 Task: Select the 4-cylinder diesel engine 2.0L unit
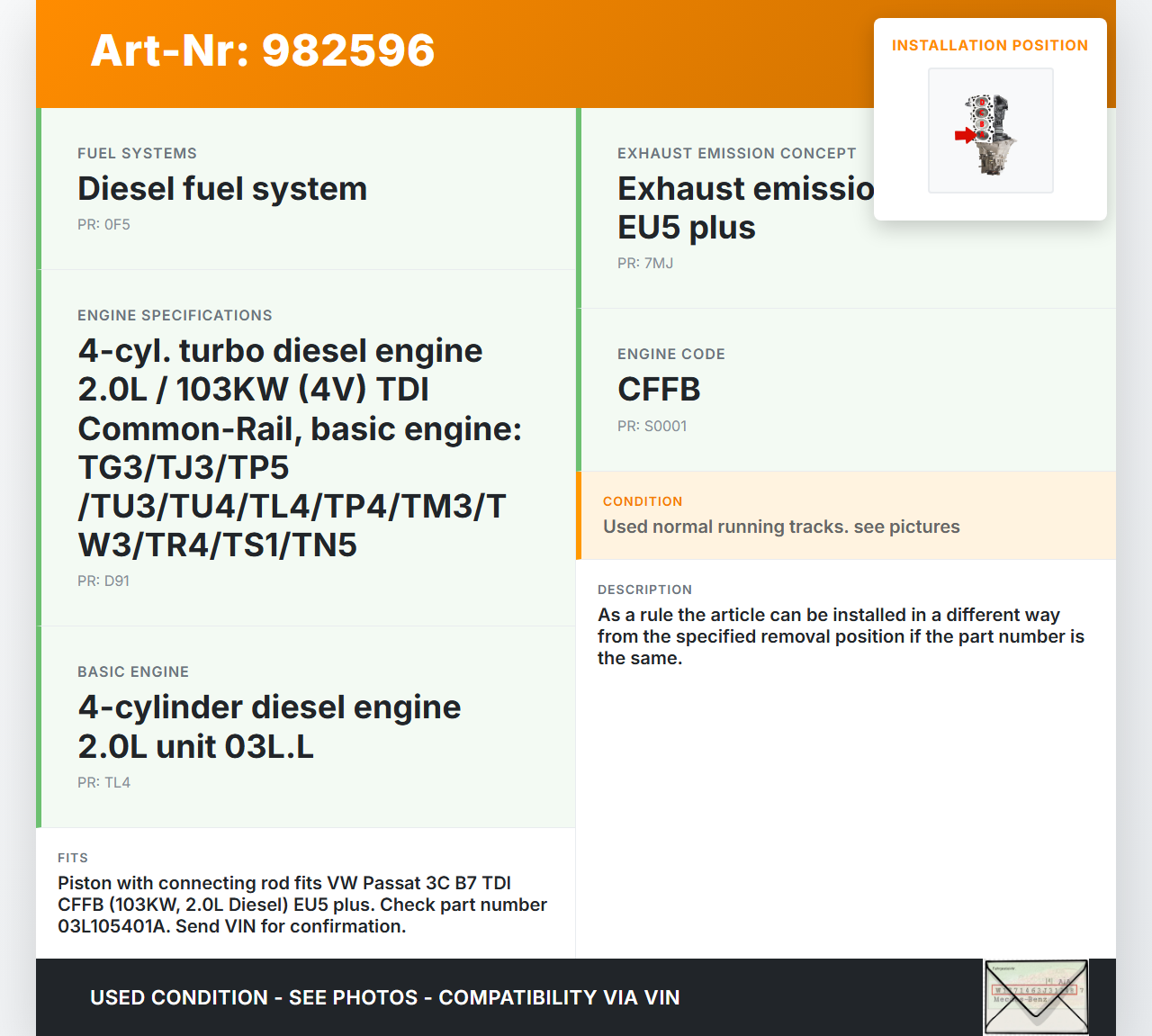(x=269, y=726)
